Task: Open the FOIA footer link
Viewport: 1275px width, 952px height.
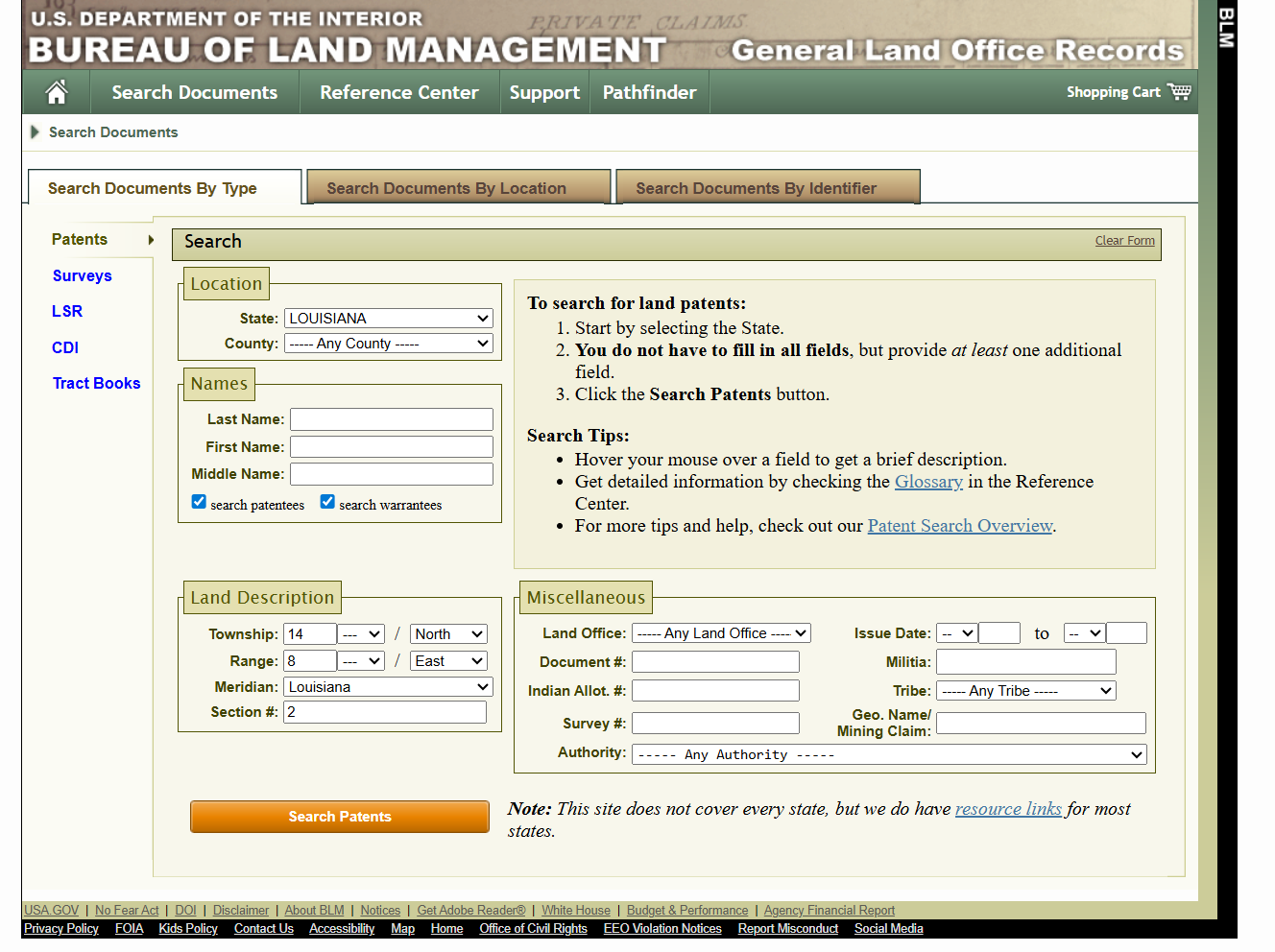Action: point(129,929)
